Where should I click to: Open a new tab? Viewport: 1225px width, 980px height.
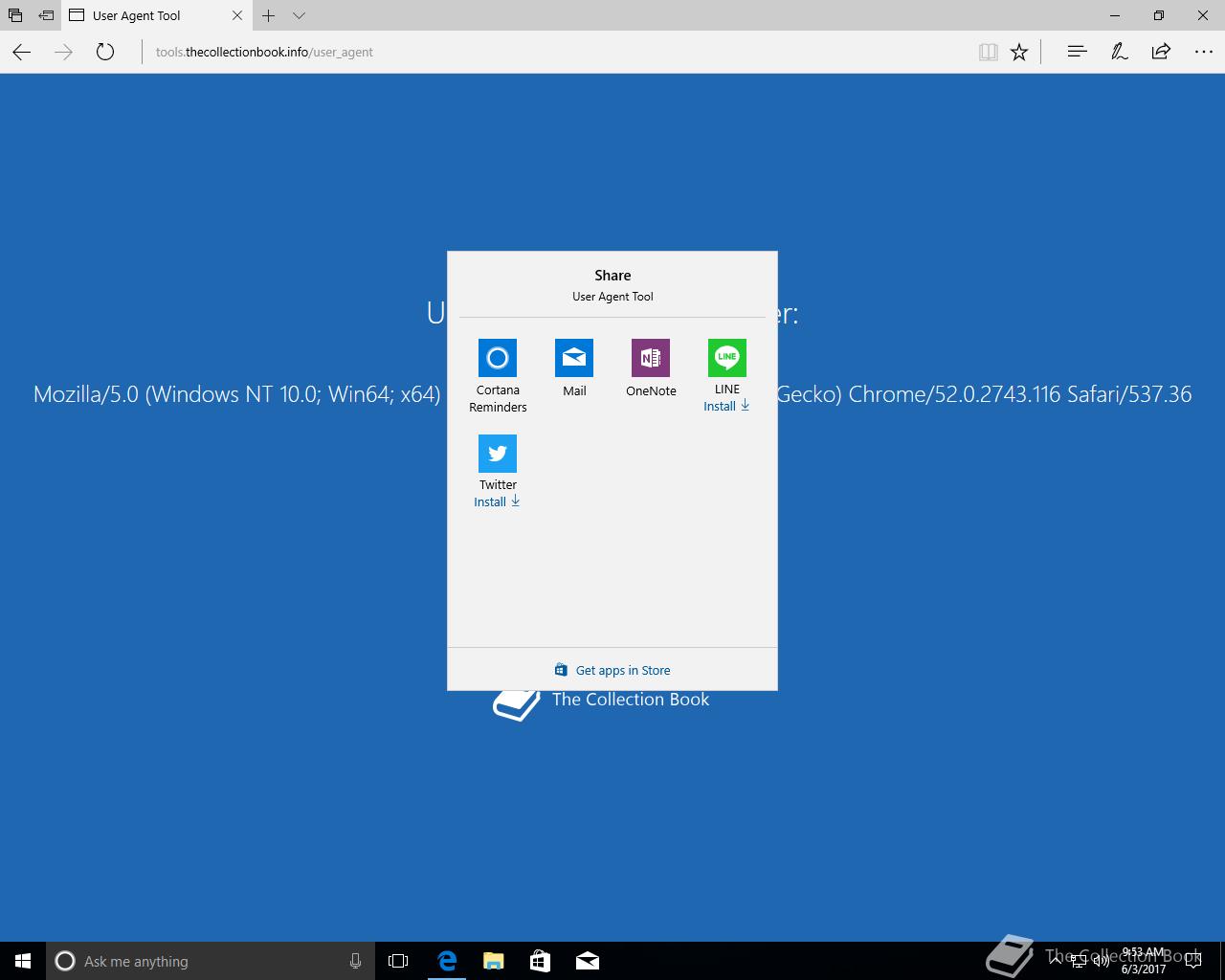(x=269, y=15)
